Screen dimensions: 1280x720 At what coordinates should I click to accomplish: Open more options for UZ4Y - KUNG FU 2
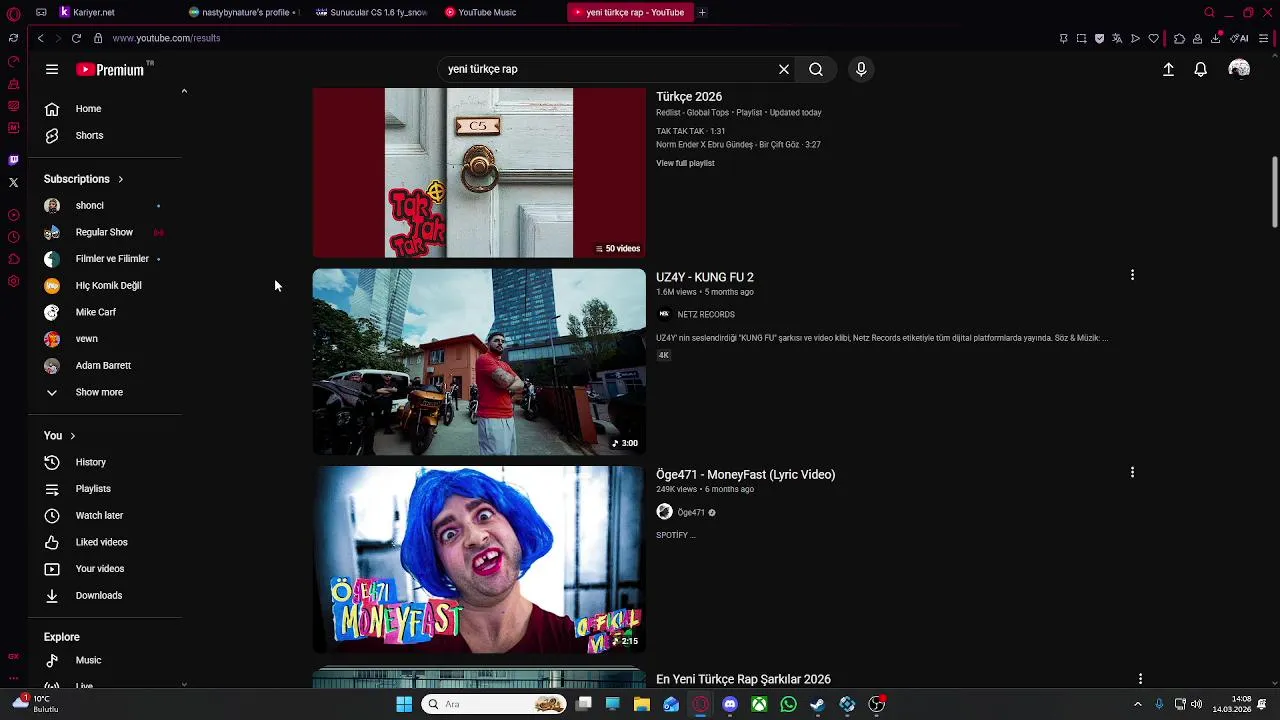coord(1132,275)
